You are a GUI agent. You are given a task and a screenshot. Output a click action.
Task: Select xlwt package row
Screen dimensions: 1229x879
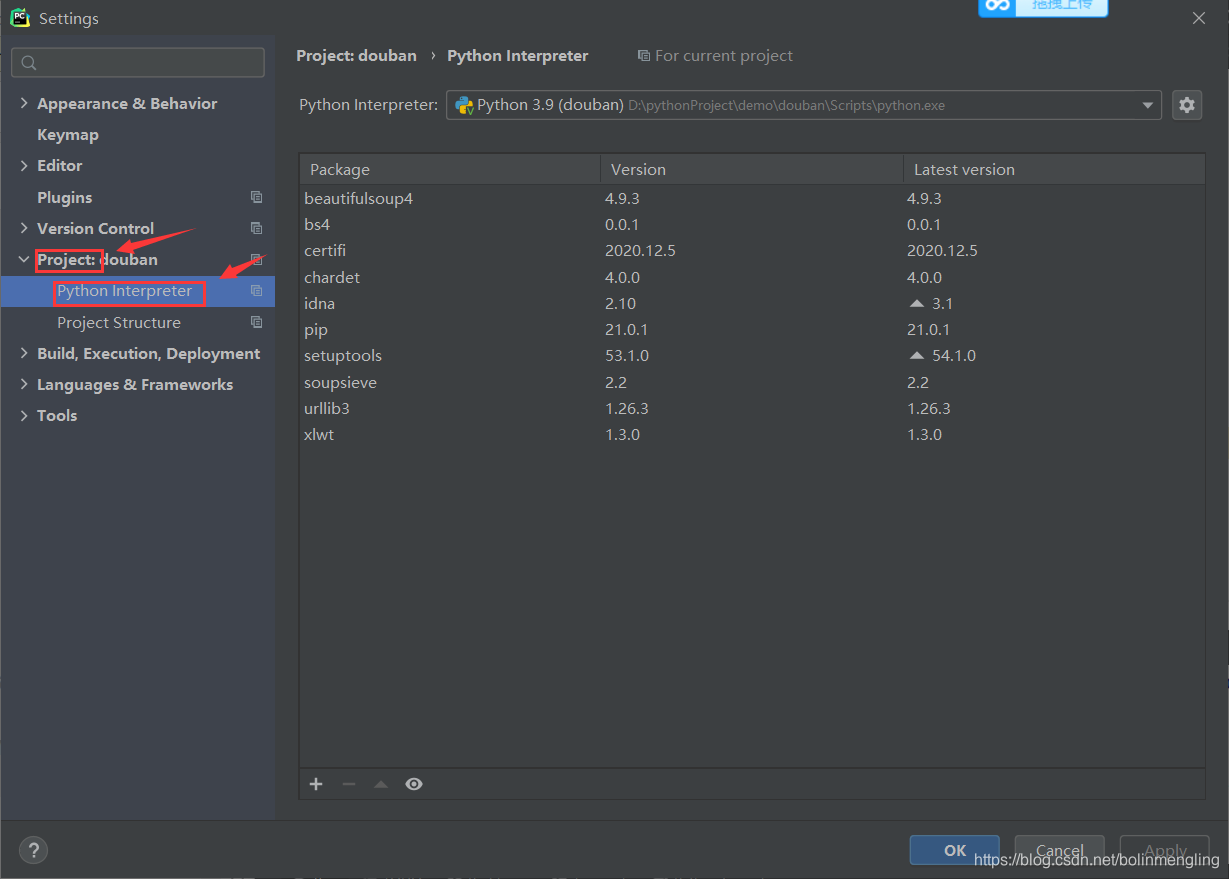click(752, 434)
